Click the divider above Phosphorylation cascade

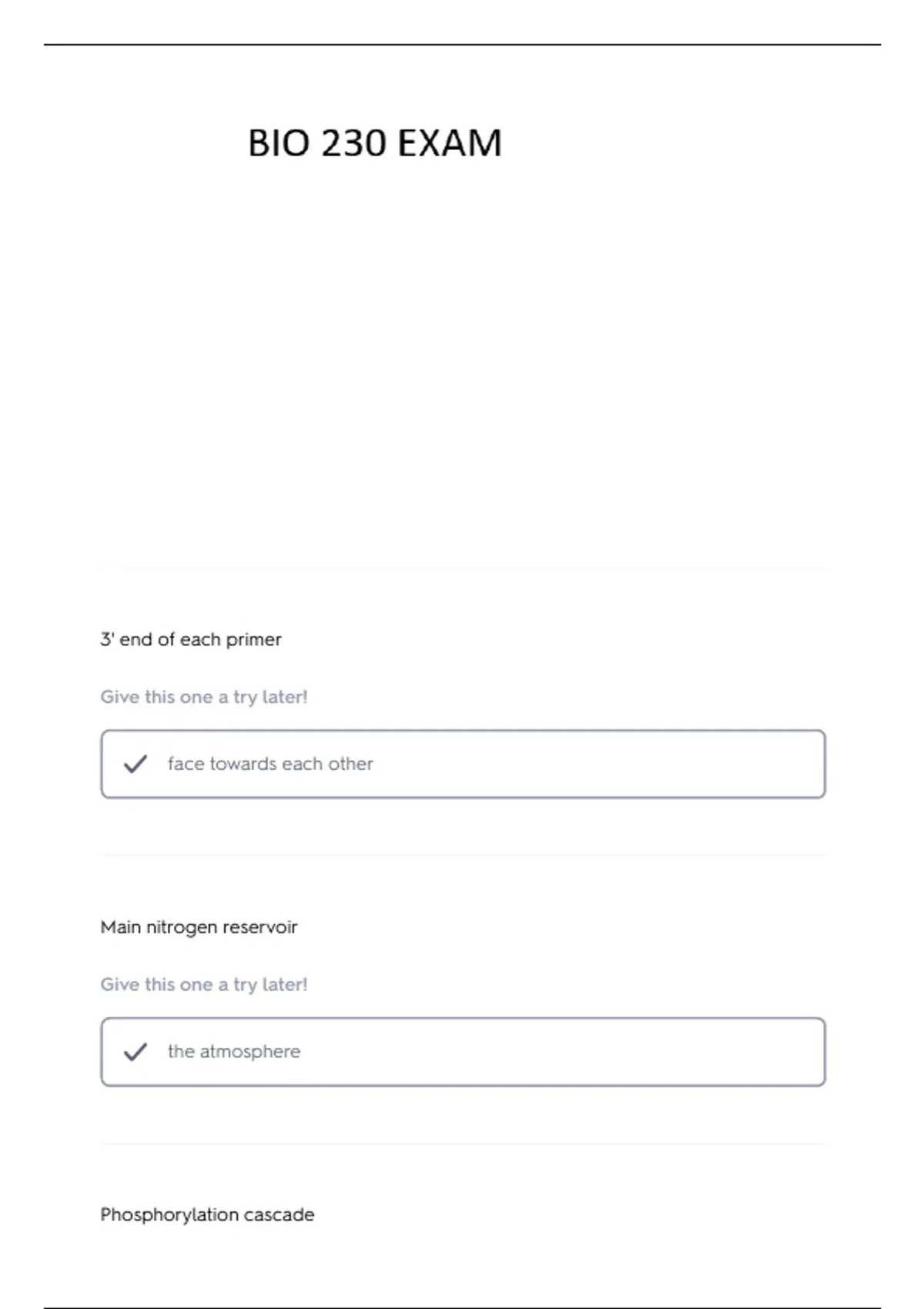tap(463, 1143)
